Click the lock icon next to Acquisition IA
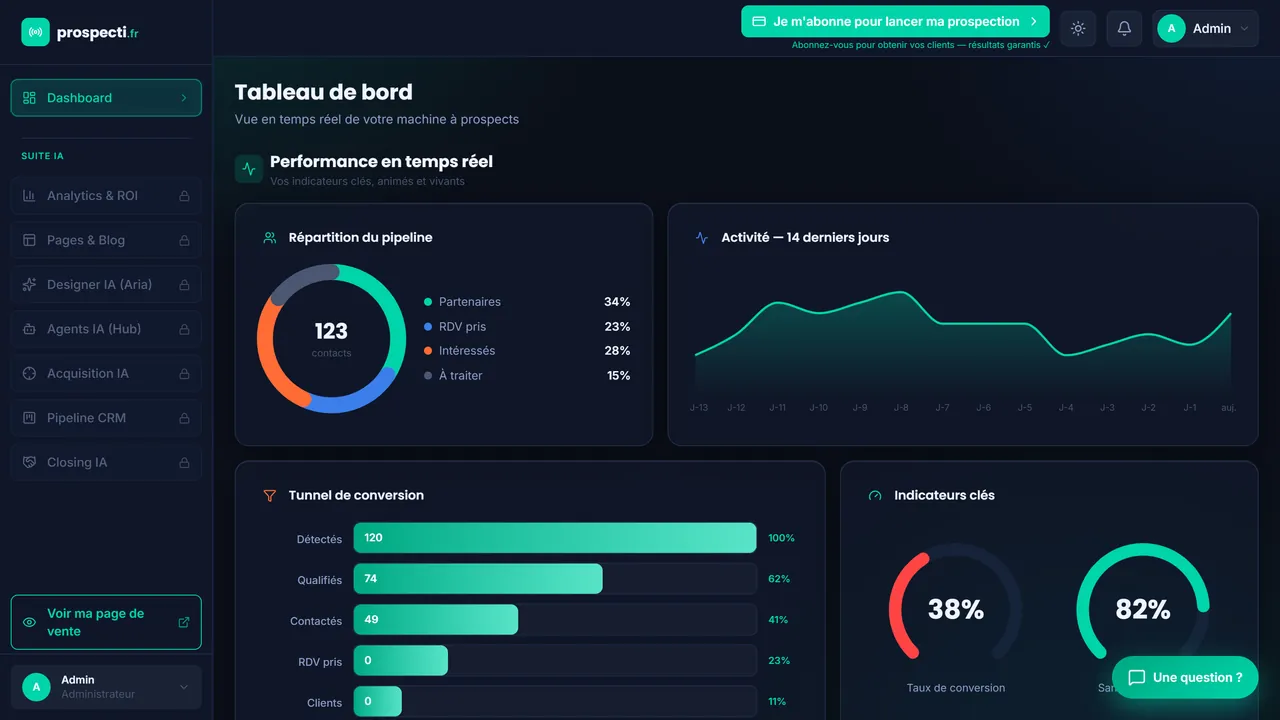This screenshot has height=720, width=1280. pos(184,374)
